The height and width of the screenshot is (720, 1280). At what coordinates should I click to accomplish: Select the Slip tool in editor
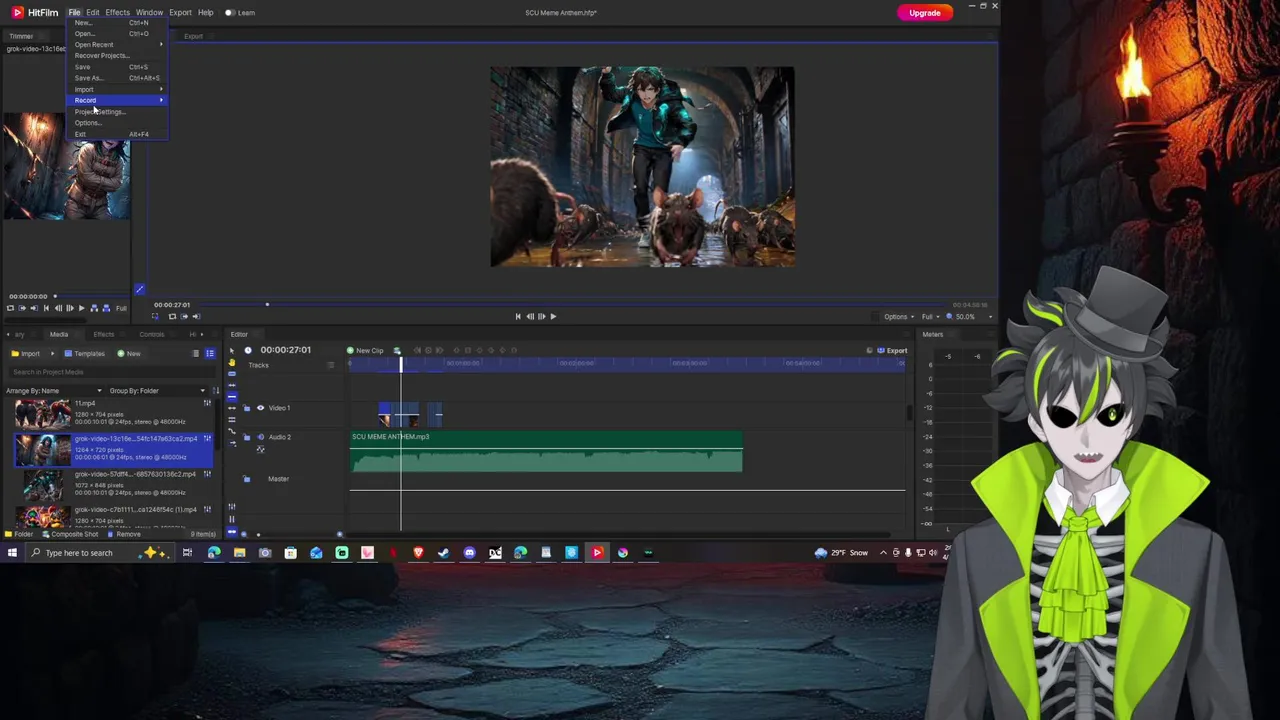click(x=232, y=385)
